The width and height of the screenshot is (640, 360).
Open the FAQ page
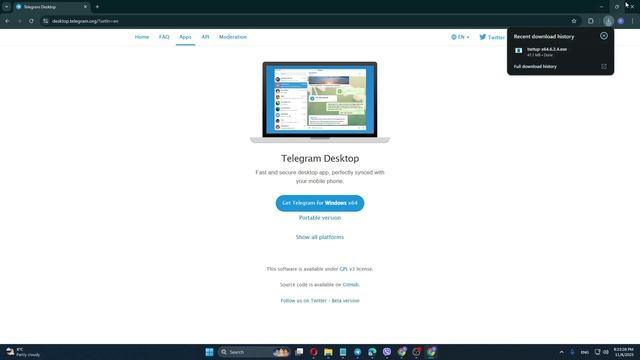click(164, 37)
